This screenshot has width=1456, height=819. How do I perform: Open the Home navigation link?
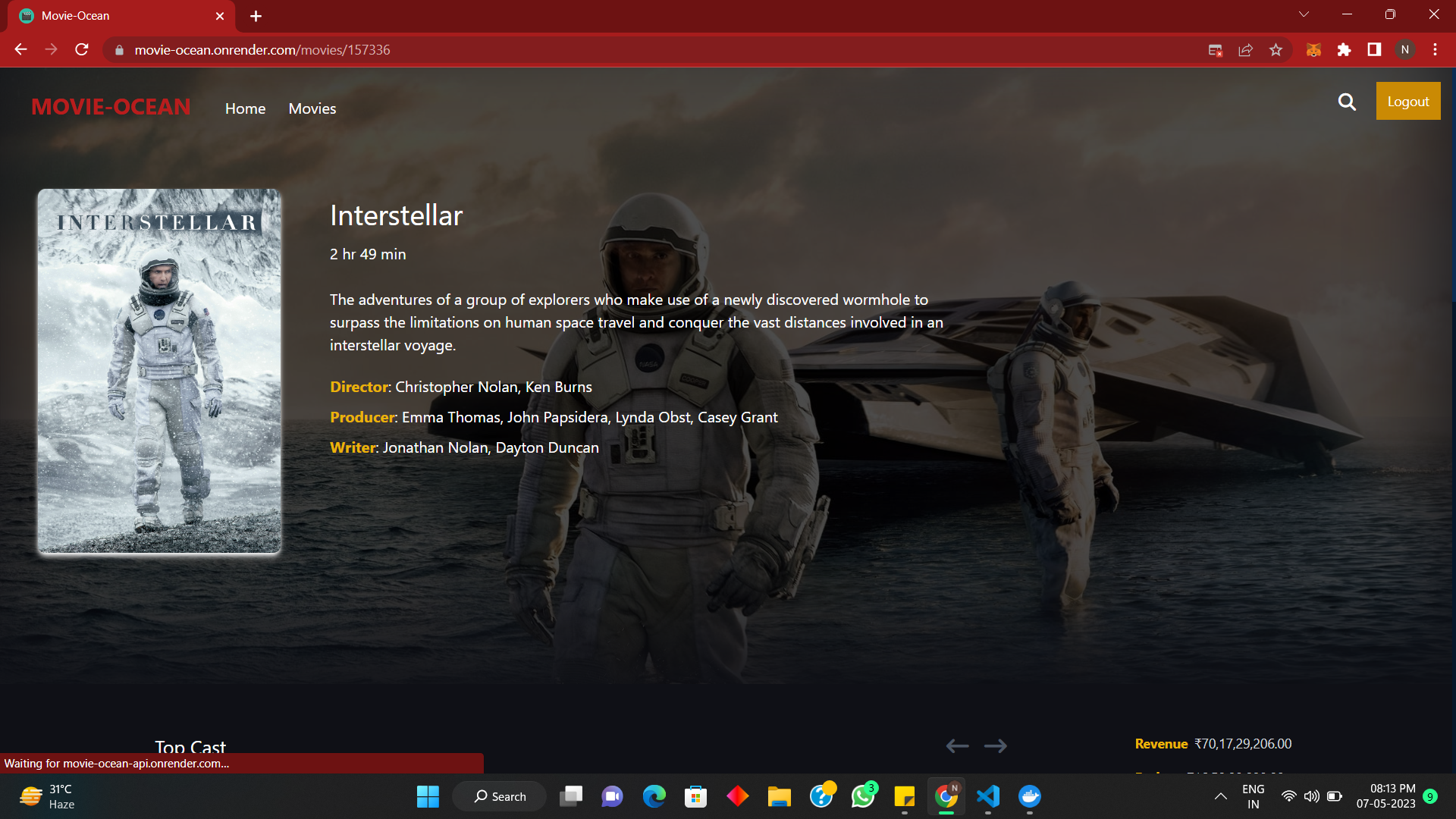pyautogui.click(x=245, y=108)
